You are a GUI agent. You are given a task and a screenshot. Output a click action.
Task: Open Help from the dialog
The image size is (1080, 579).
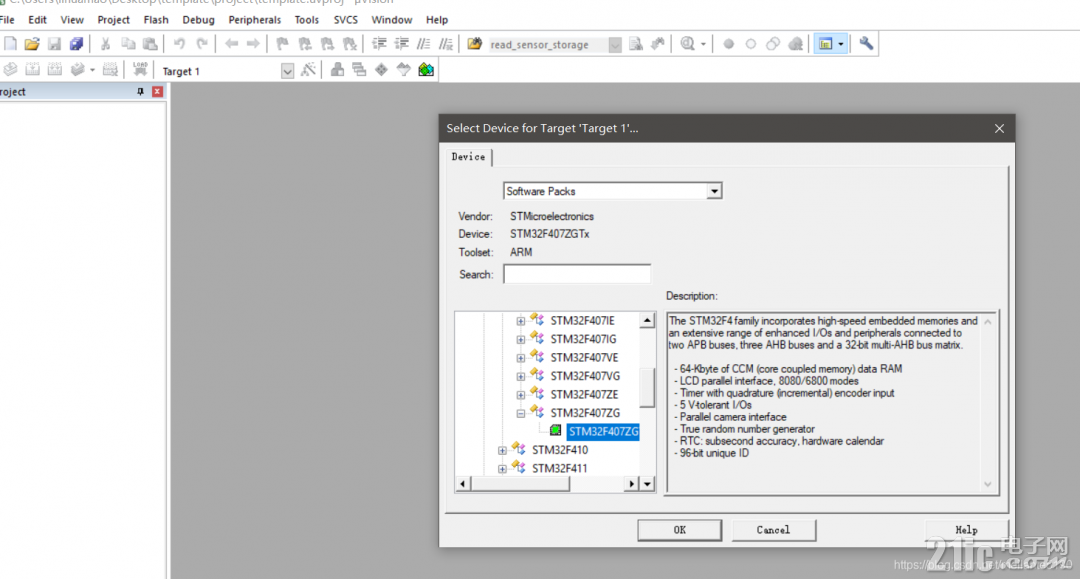point(966,530)
